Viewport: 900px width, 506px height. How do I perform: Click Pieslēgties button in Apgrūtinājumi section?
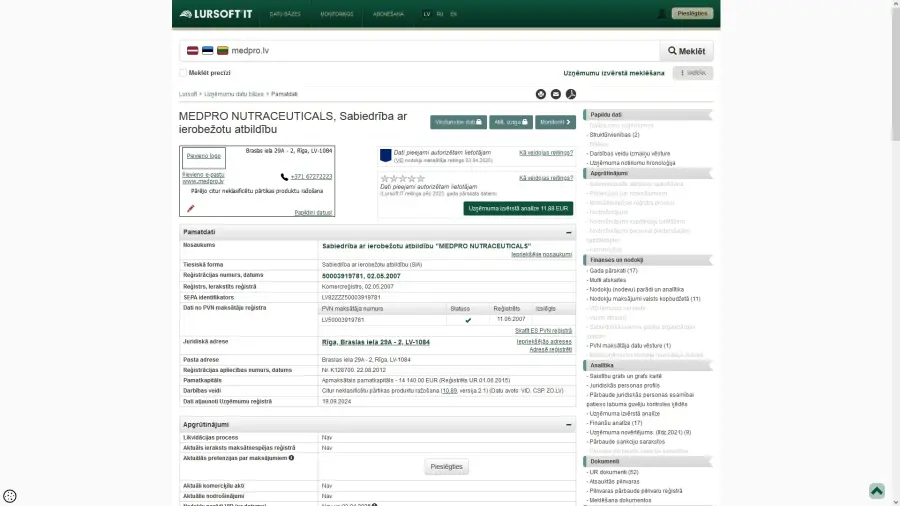point(447,466)
